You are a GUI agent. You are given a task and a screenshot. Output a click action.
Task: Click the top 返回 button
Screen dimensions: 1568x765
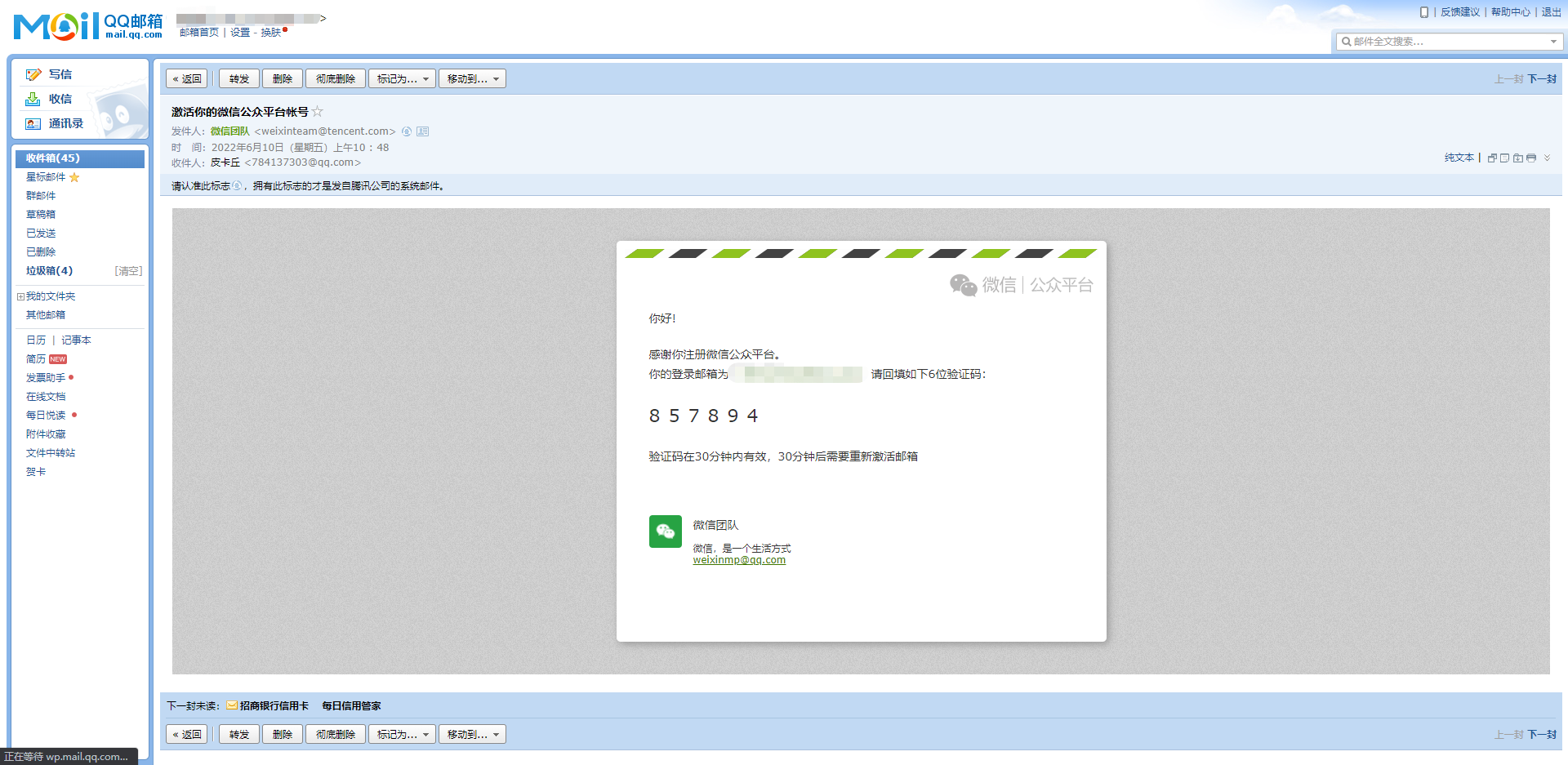pos(186,78)
